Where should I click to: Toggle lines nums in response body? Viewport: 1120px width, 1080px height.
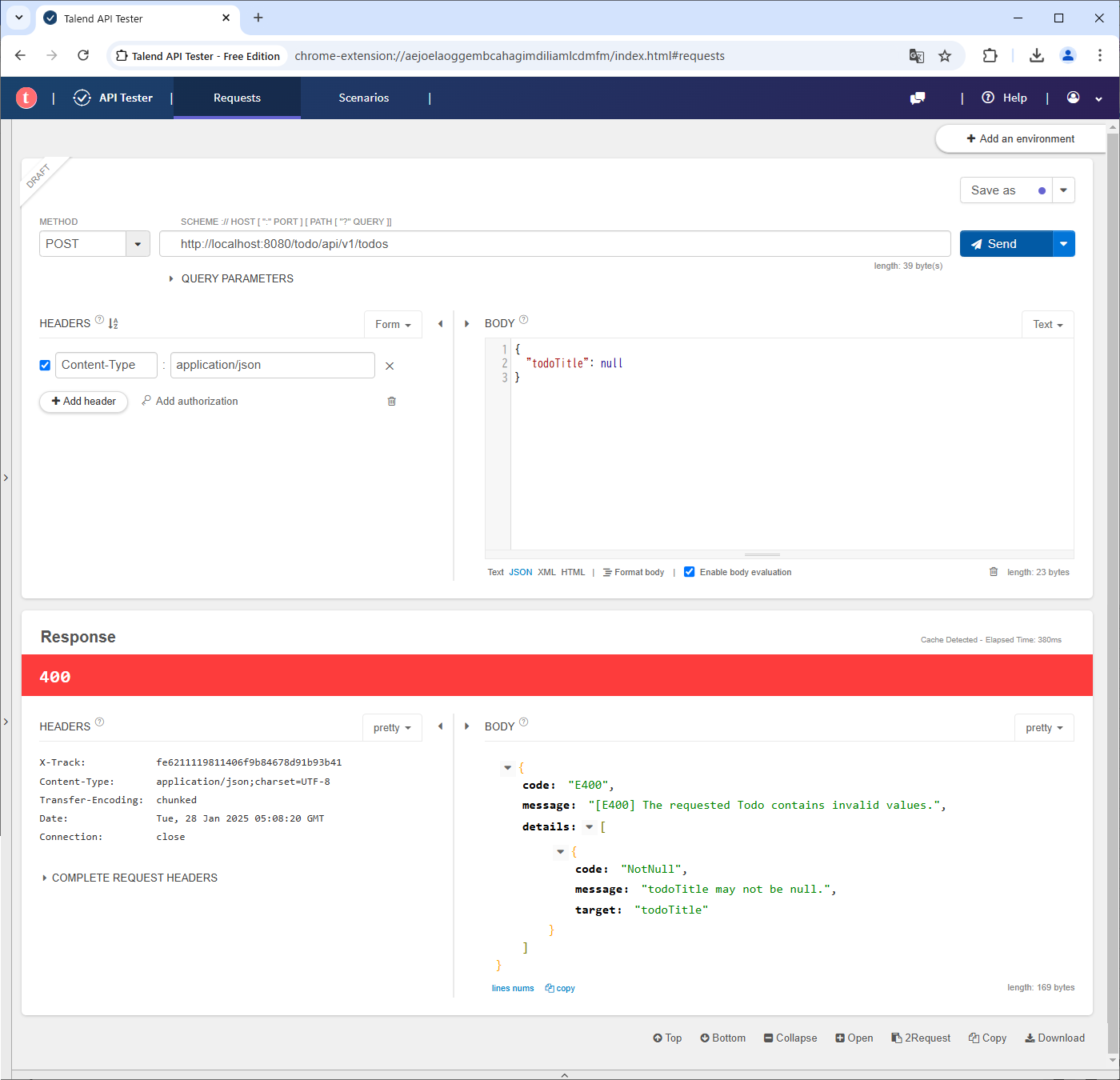point(512,988)
